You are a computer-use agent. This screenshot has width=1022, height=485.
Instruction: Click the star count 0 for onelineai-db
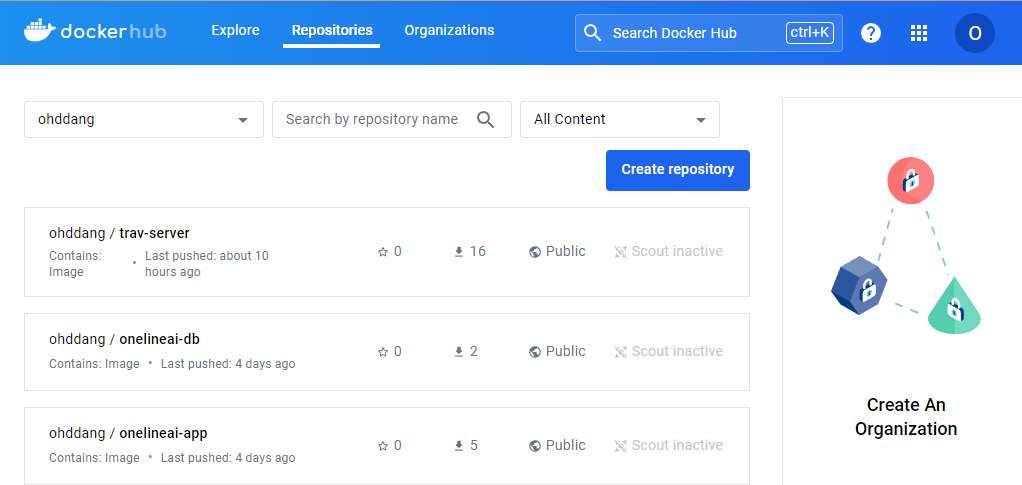[x=398, y=351]
